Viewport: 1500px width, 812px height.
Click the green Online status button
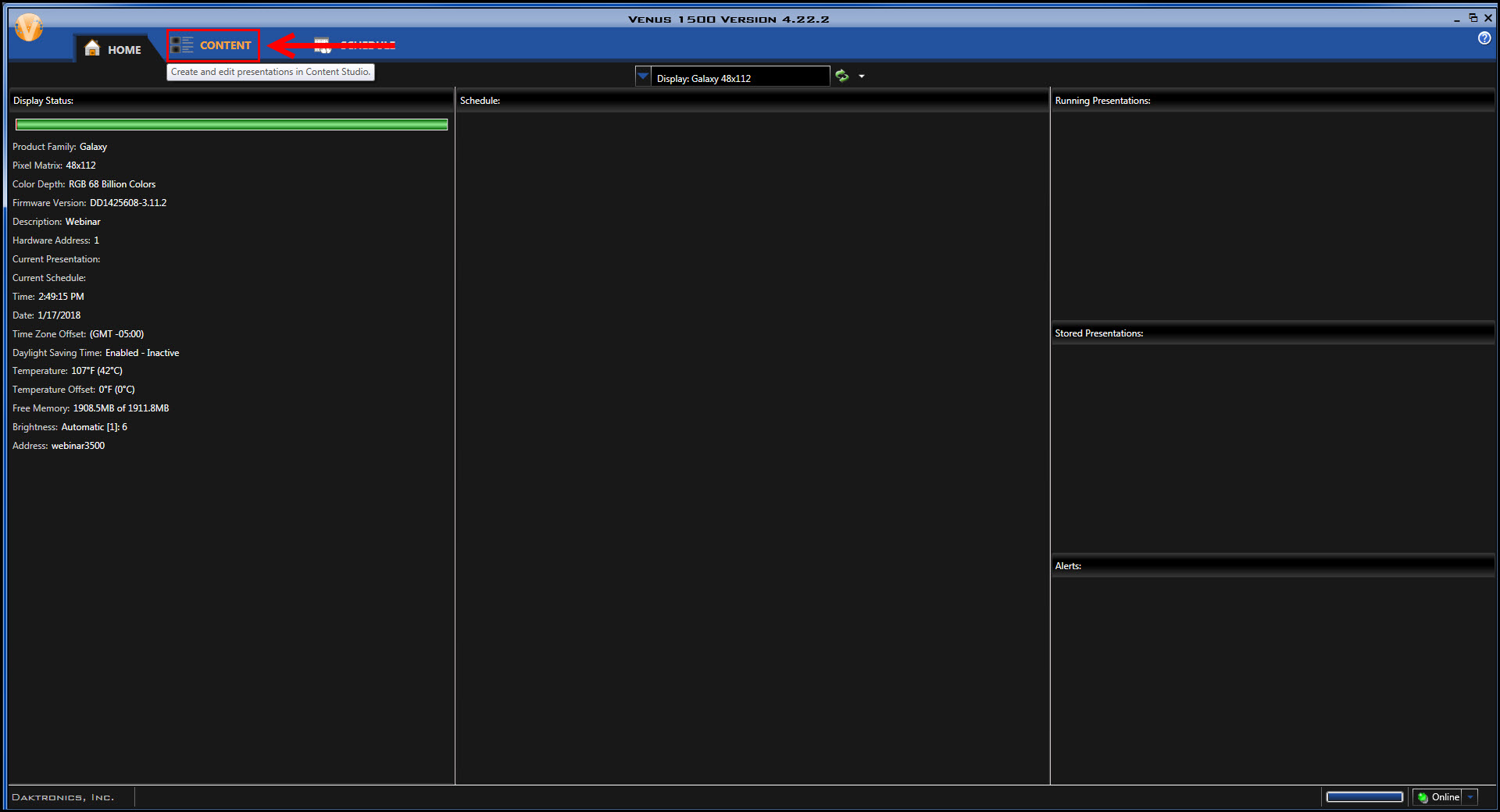(x=1437, y=797)
